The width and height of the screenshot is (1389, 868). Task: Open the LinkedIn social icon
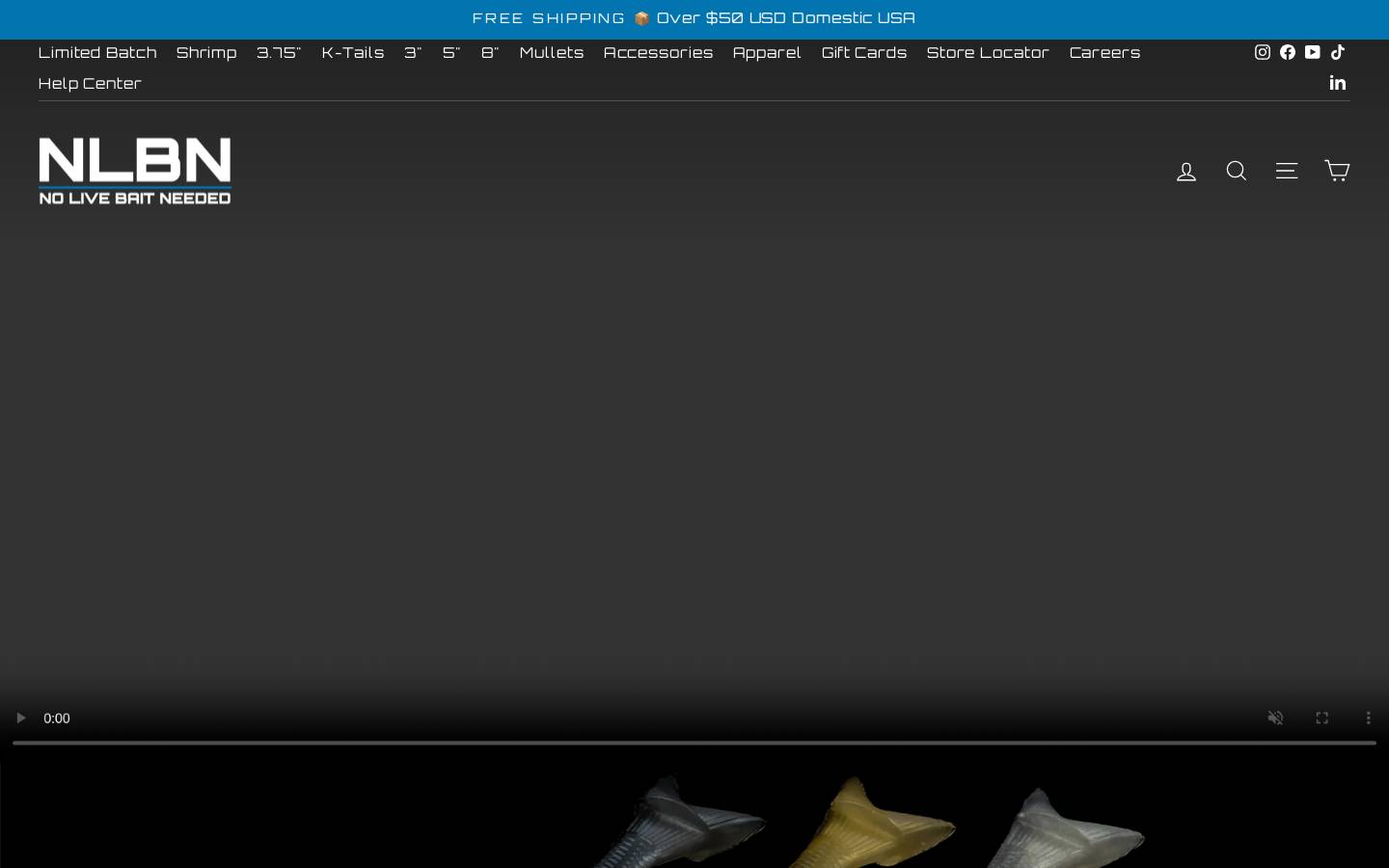(1338, 83)
